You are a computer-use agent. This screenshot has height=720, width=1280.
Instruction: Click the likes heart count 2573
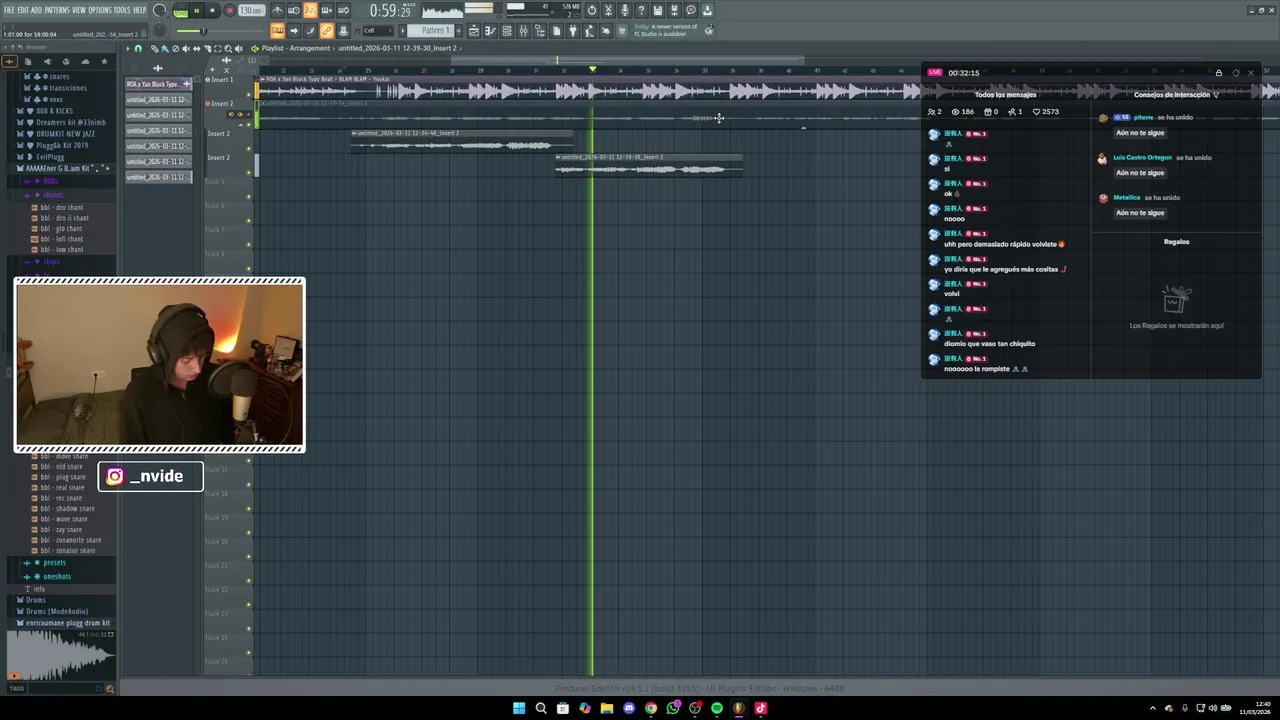point(1046,112)
